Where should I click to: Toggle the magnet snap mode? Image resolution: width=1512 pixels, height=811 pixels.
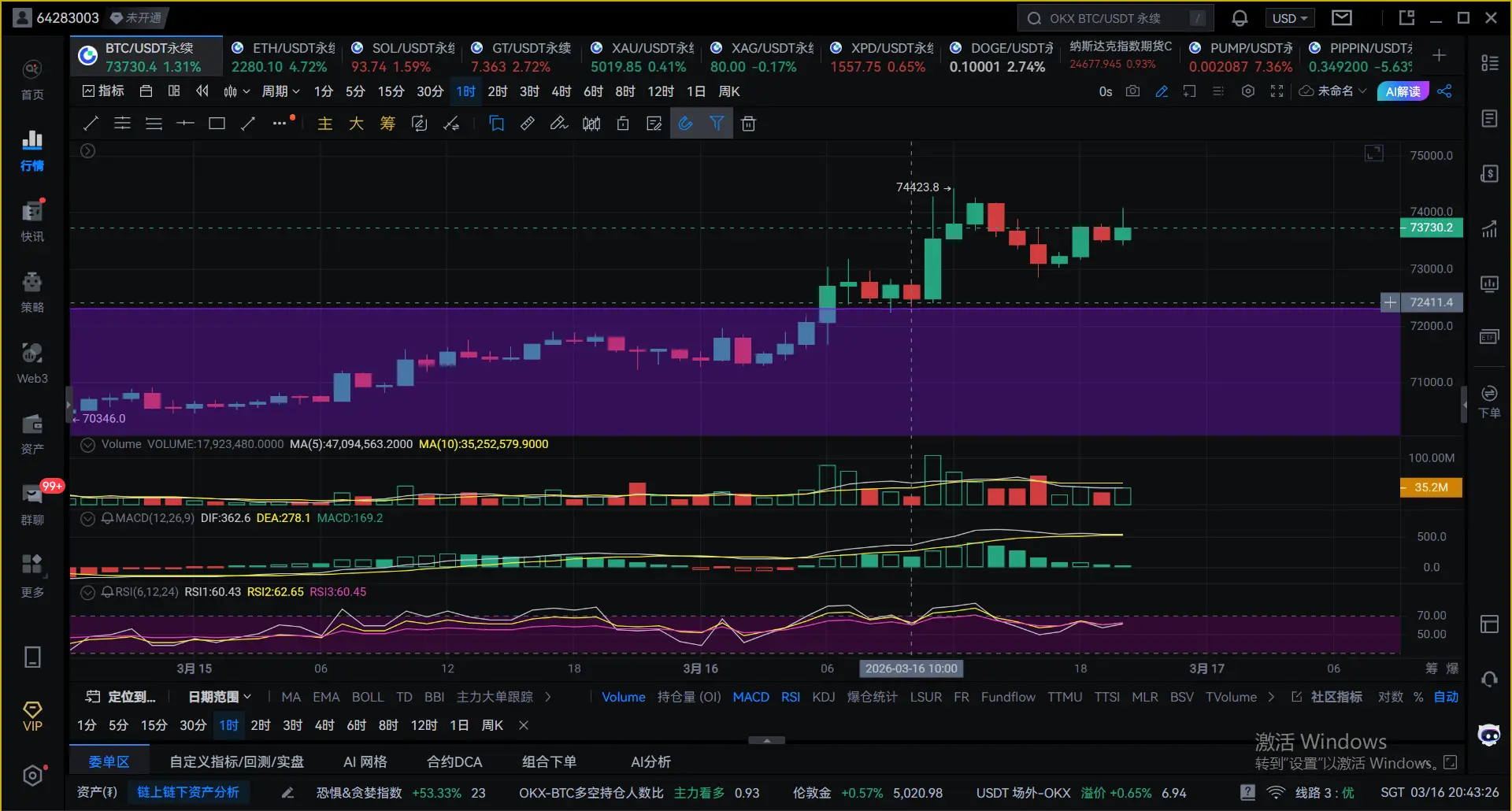click(685, 124)
